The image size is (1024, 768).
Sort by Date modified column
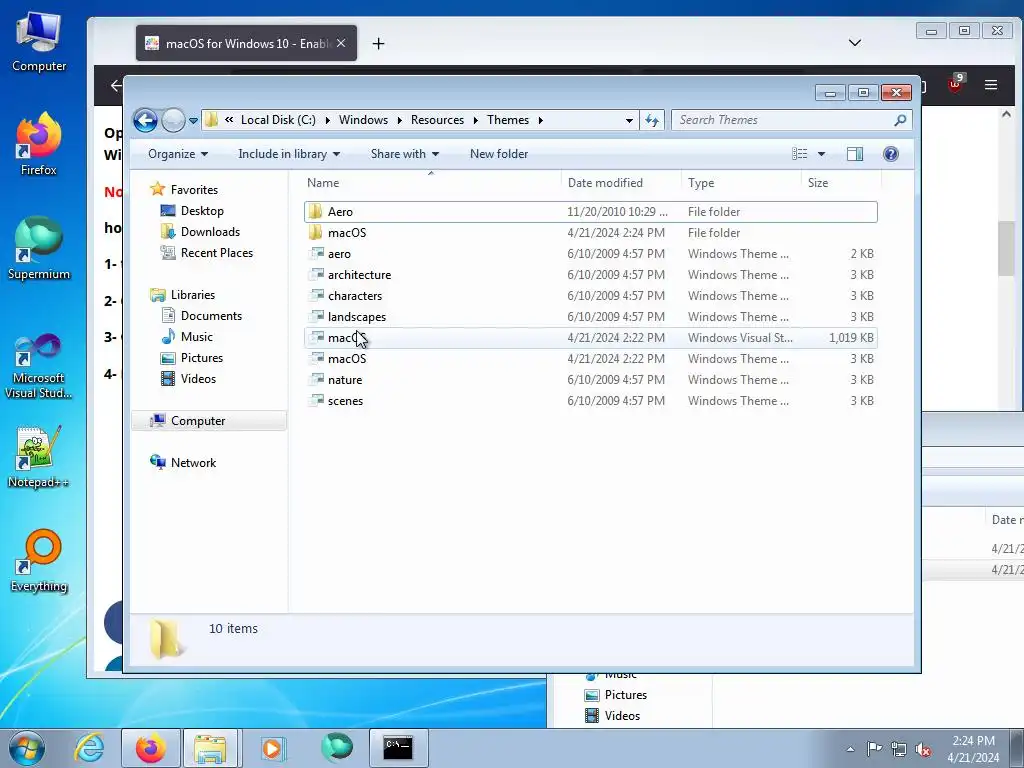tap(621, 183)
